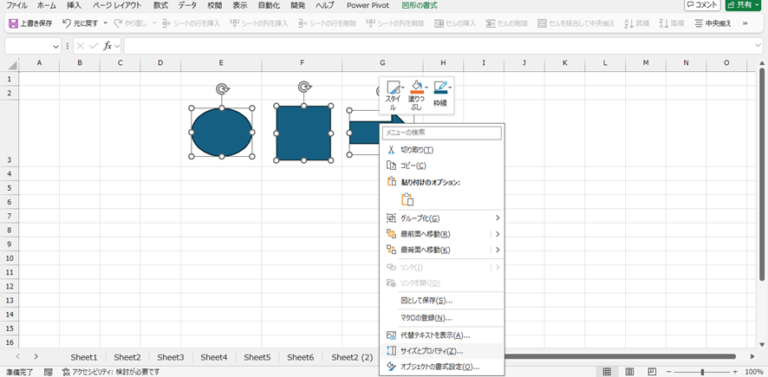This screenshot has height=377, width=768.
Task: Click the rotate handle above the ellipse
Action: [222, 89]
